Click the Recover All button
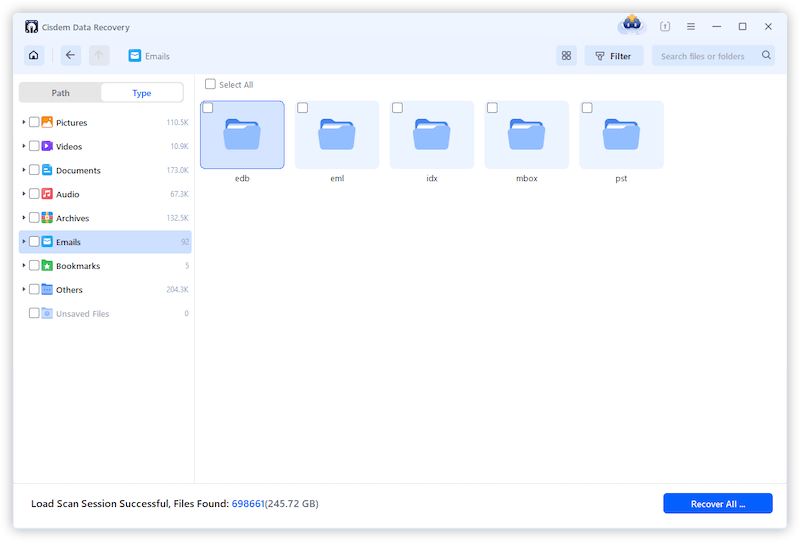Viewport: 800px width, 542px height. pyautogui.click(x=718, y=504)
